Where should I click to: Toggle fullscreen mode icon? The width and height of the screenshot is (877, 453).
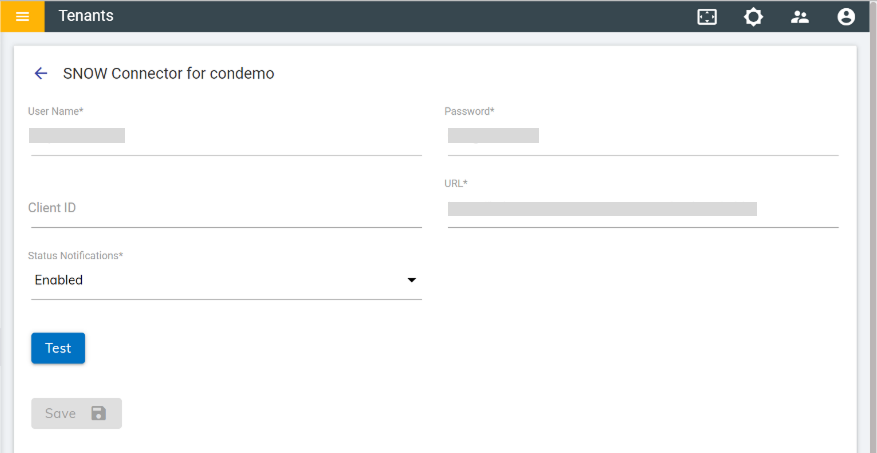pyautogui.click(x=707, y=17)
